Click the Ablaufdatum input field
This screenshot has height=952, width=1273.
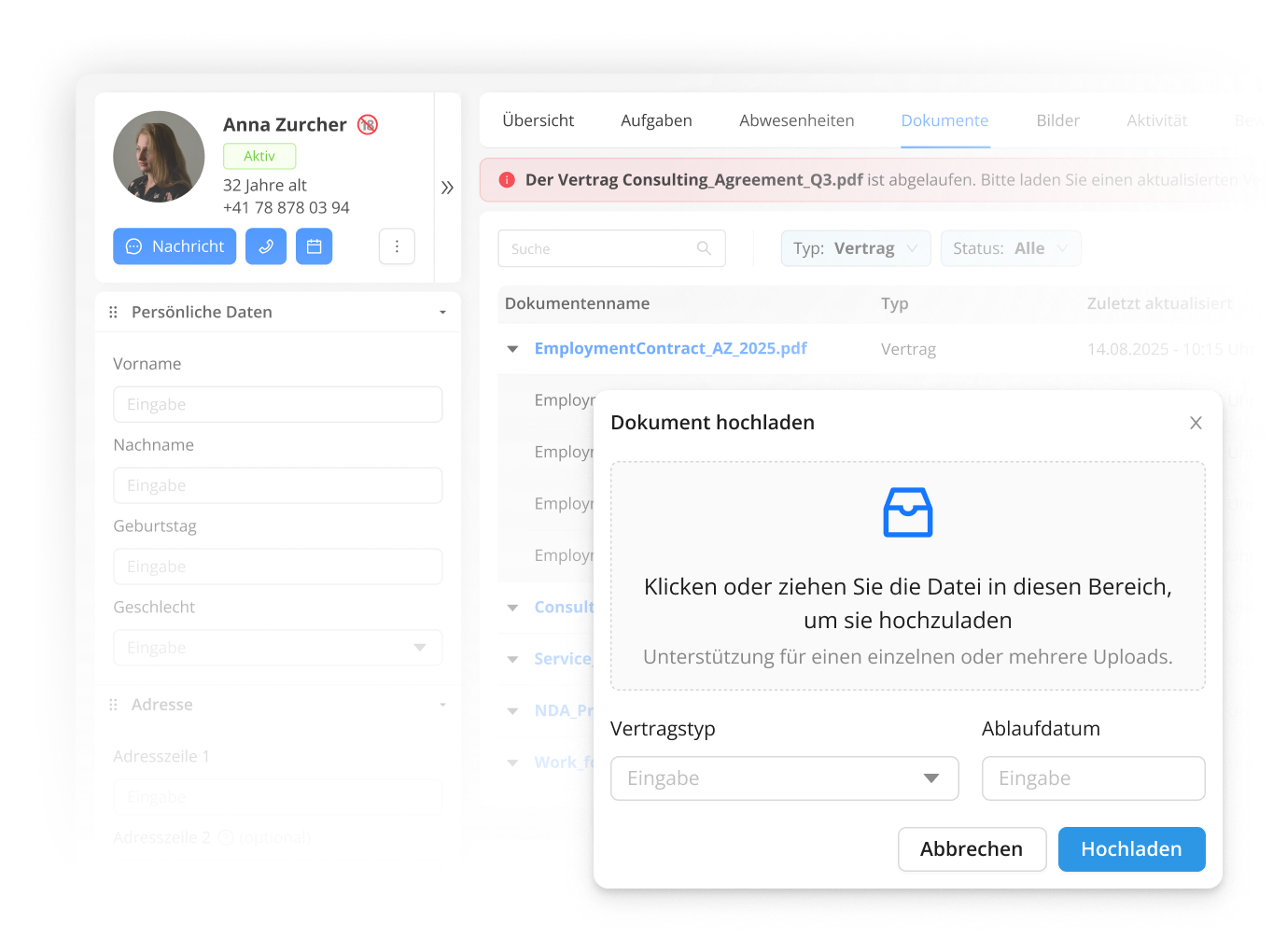point(1093,778)
